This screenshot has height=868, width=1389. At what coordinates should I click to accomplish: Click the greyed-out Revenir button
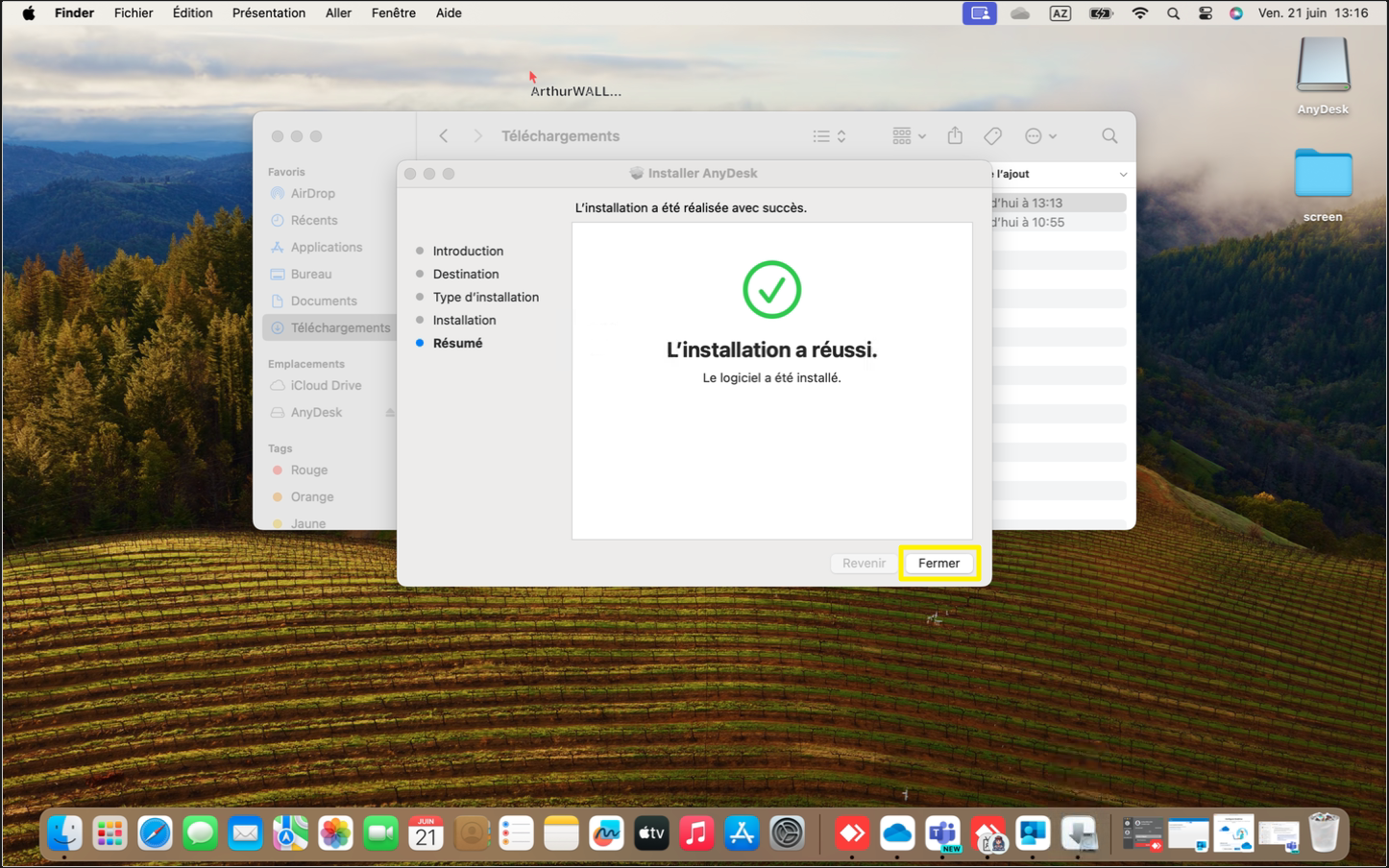(x=864, y=564)
